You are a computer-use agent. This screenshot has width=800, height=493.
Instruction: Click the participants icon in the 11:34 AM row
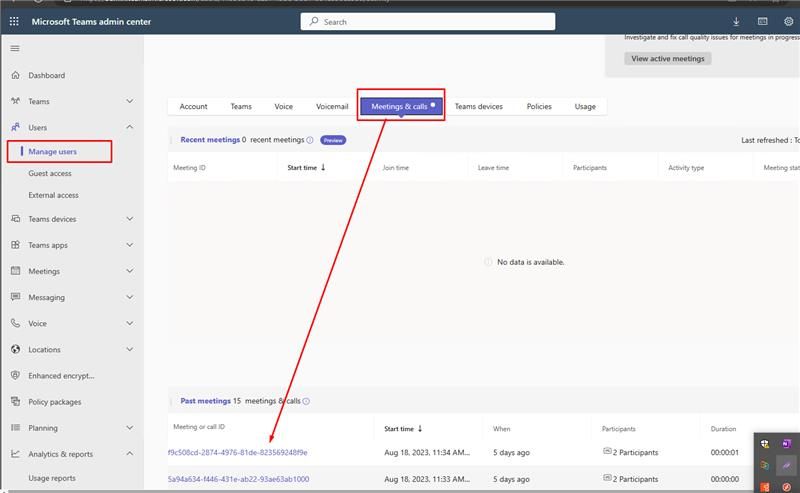coord(607,451)
